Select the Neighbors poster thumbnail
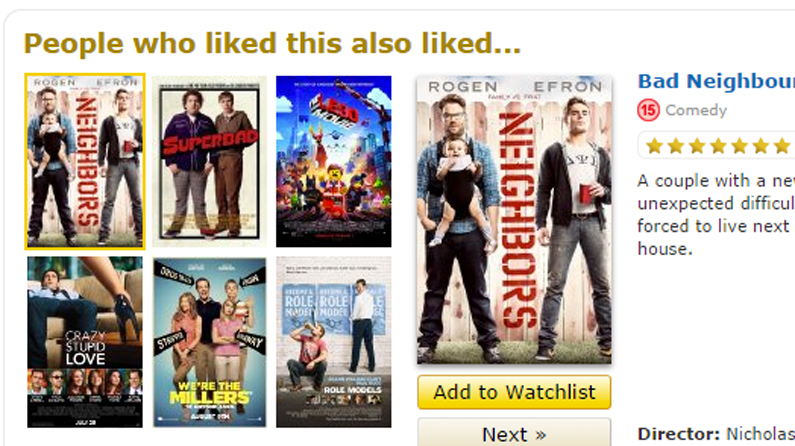This screenshot has width=795, height=446. (85, 161)
